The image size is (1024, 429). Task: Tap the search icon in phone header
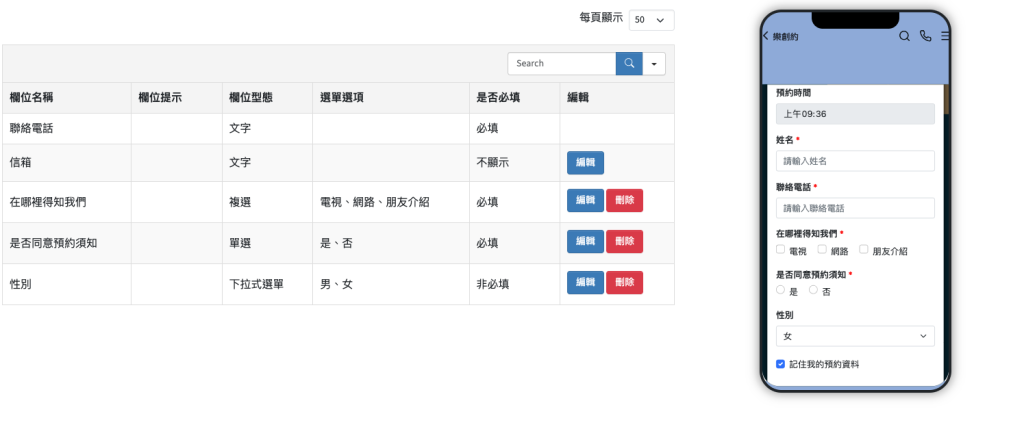tap(904, 36)
